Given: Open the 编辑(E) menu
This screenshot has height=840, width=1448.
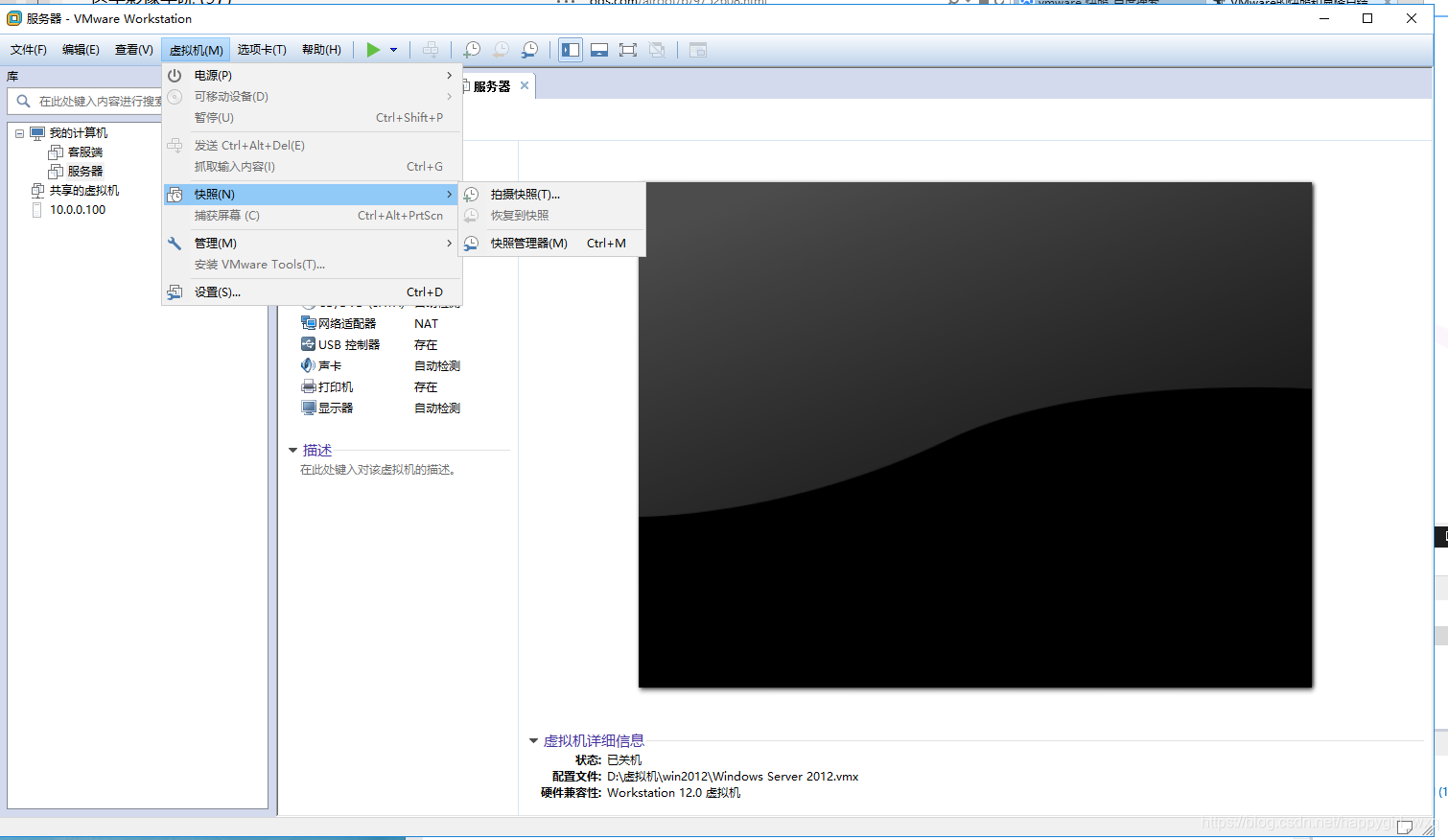Looking at the screenshot, I should (x=81, y=50).
